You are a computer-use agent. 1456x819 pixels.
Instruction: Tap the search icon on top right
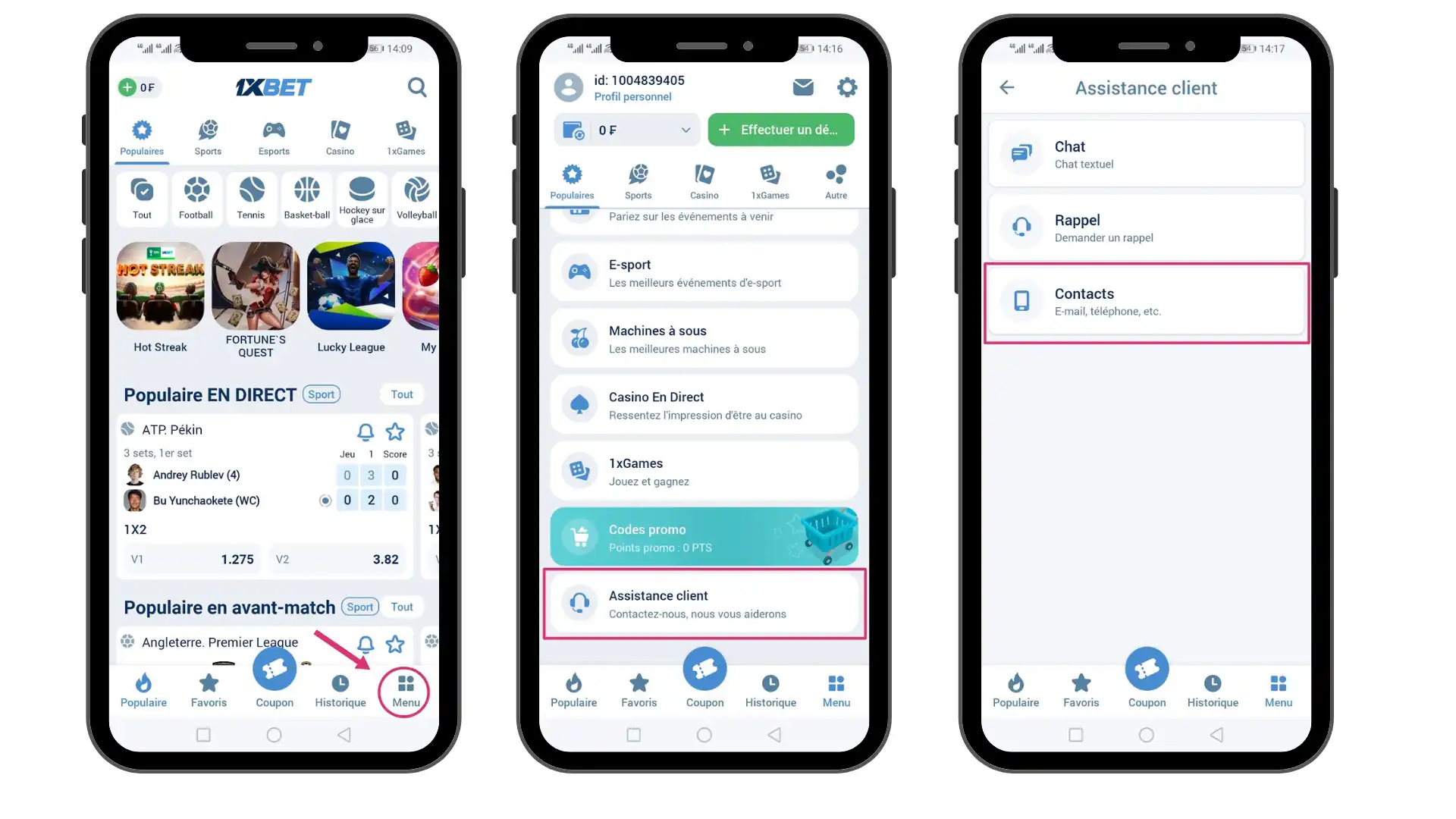pos(418,87)
